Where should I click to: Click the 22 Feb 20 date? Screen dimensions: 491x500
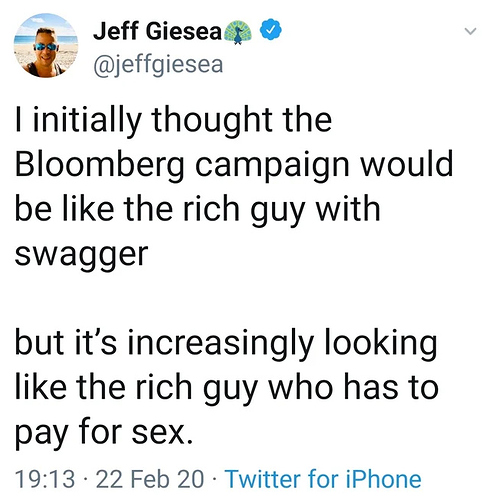pyautogui.click(x=150, y=479)
